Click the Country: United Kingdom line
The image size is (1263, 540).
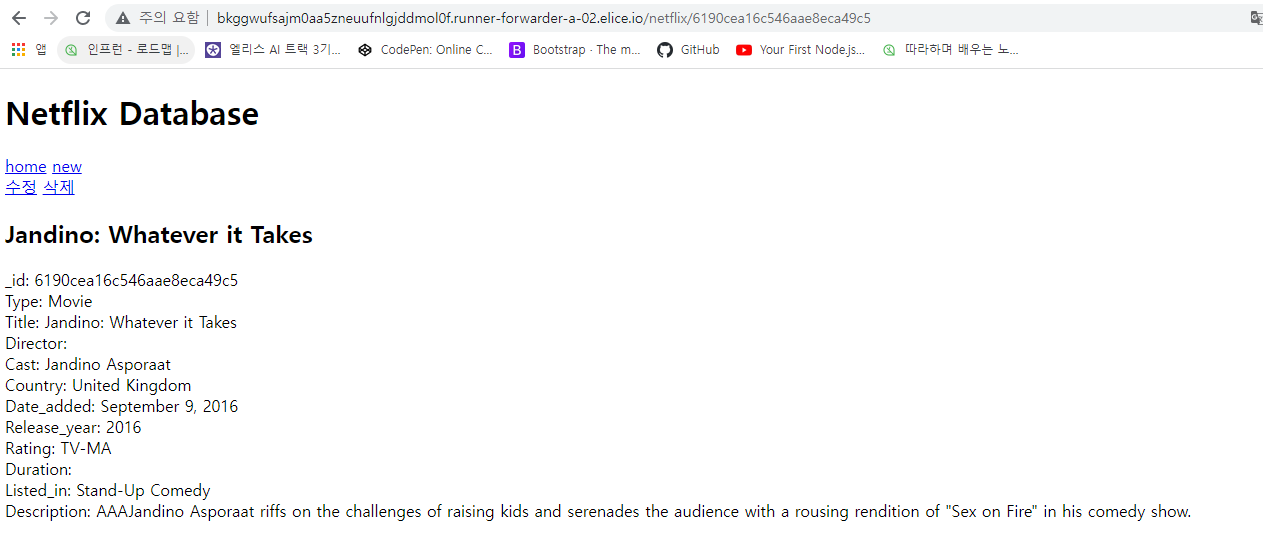pyautogui.click(x=98, y=386)
